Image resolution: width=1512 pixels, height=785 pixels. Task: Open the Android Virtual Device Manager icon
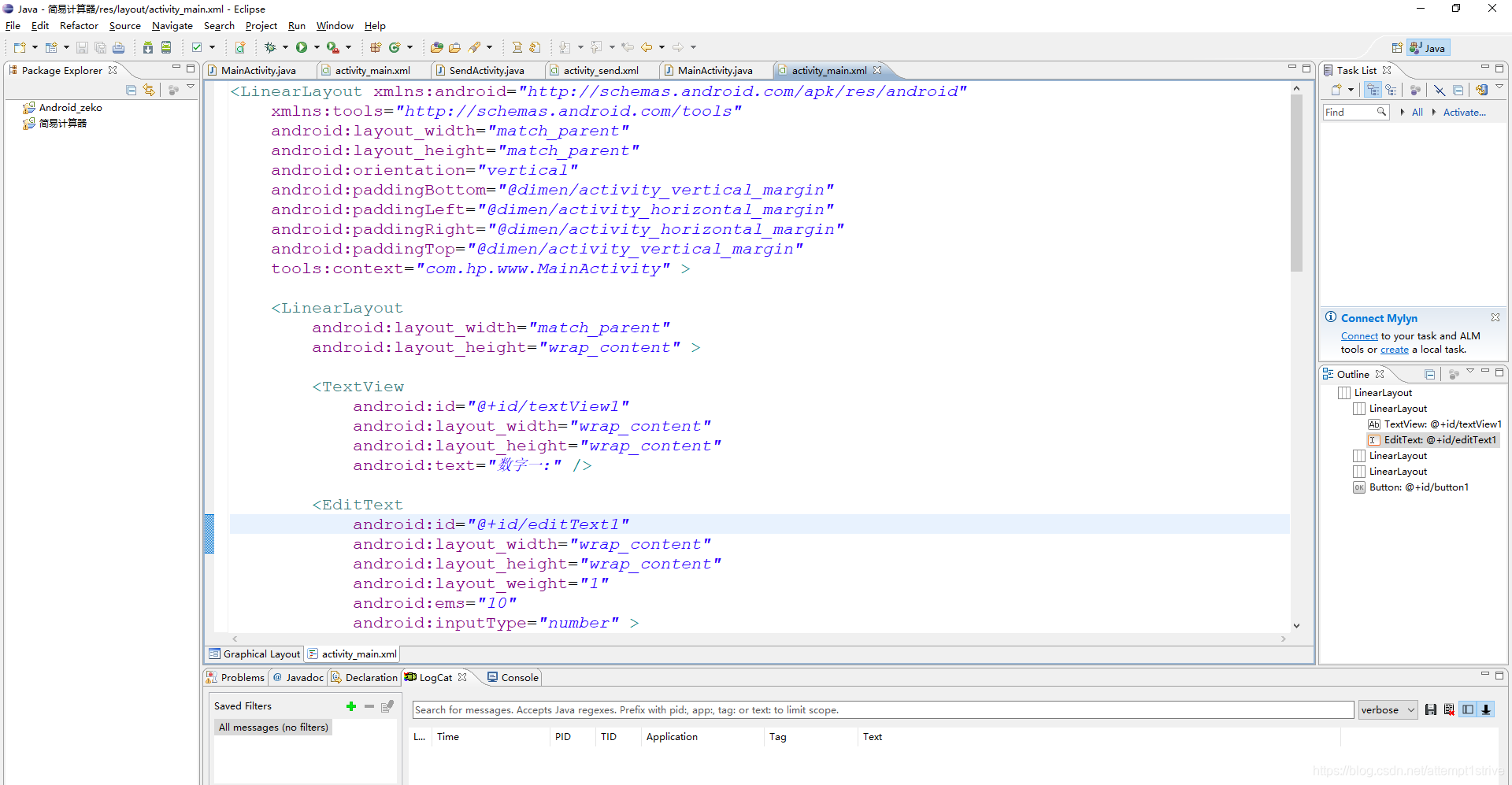[166, 47]
